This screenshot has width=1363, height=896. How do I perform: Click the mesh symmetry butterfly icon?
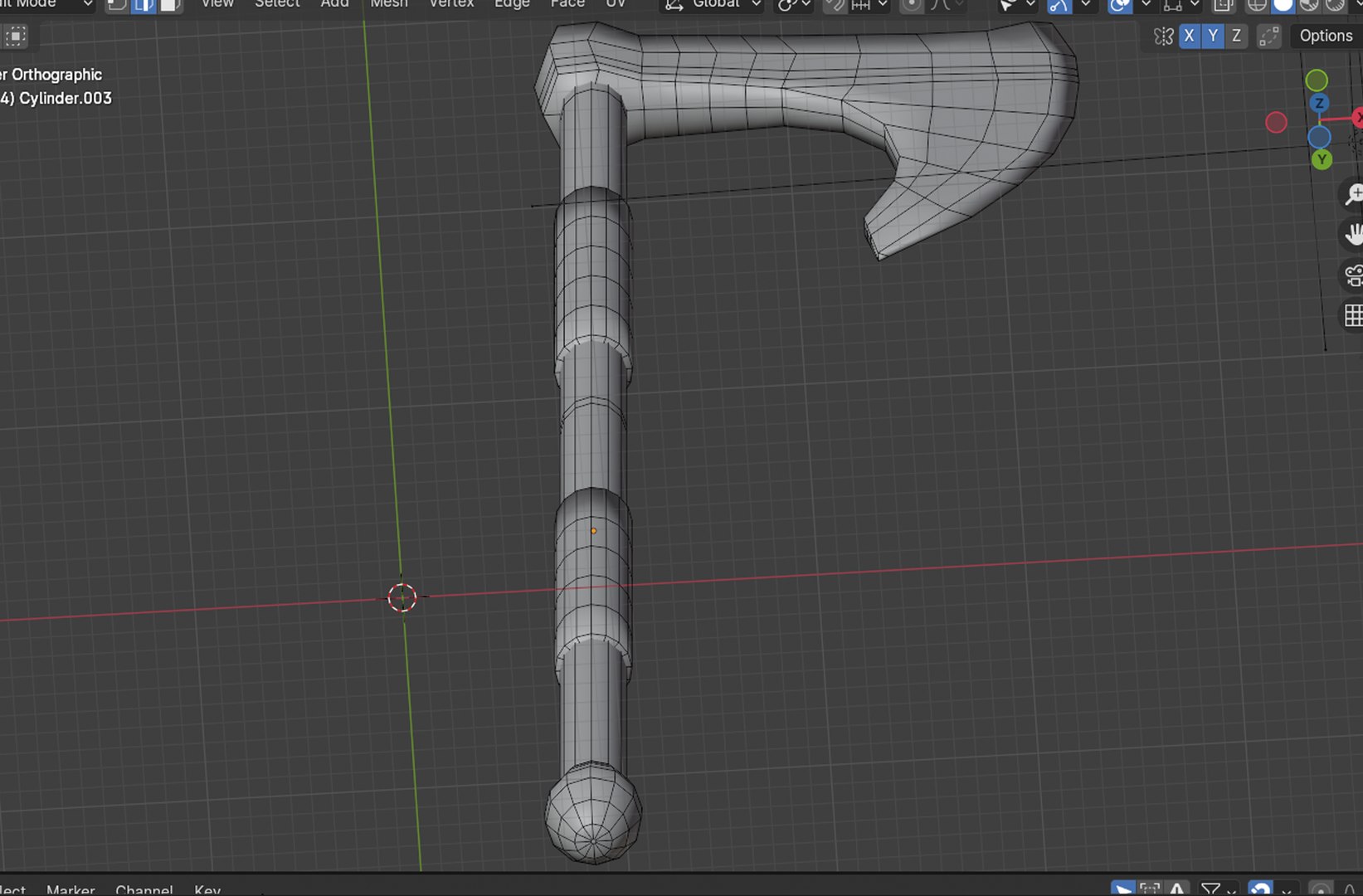[1163, 36]
